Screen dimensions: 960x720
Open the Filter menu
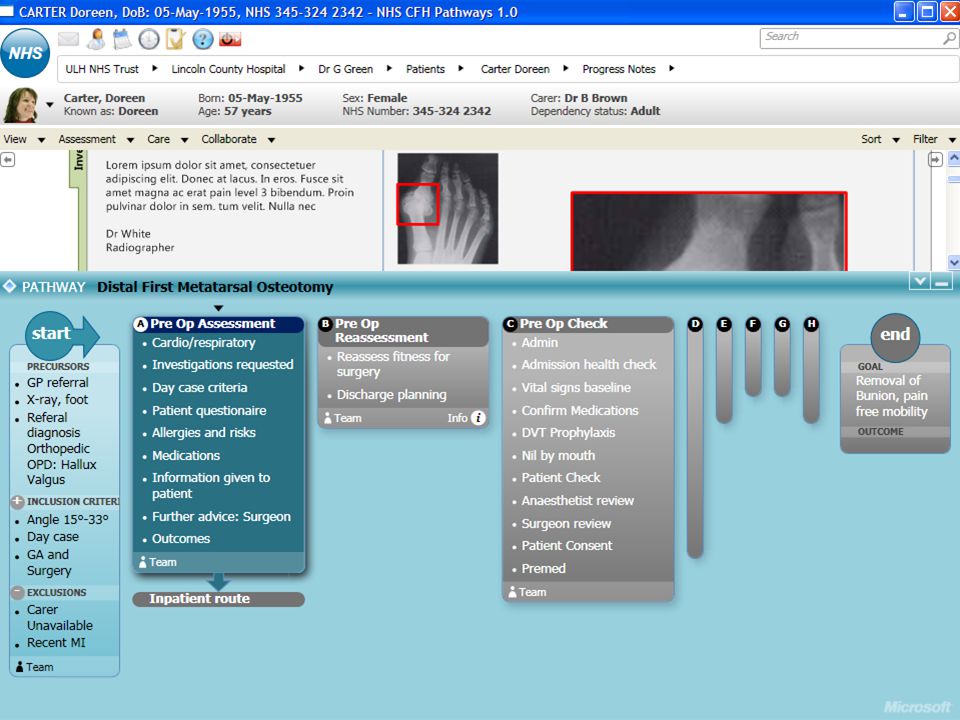(x=934, y=140)
